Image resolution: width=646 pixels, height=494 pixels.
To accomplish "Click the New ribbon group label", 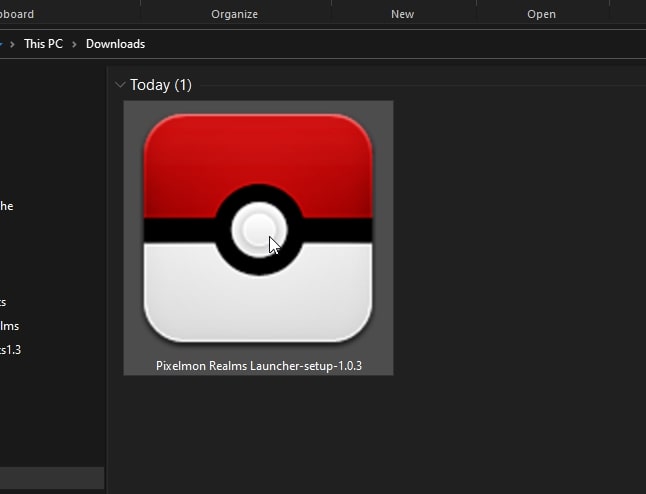I will click(x=402, y=14).
